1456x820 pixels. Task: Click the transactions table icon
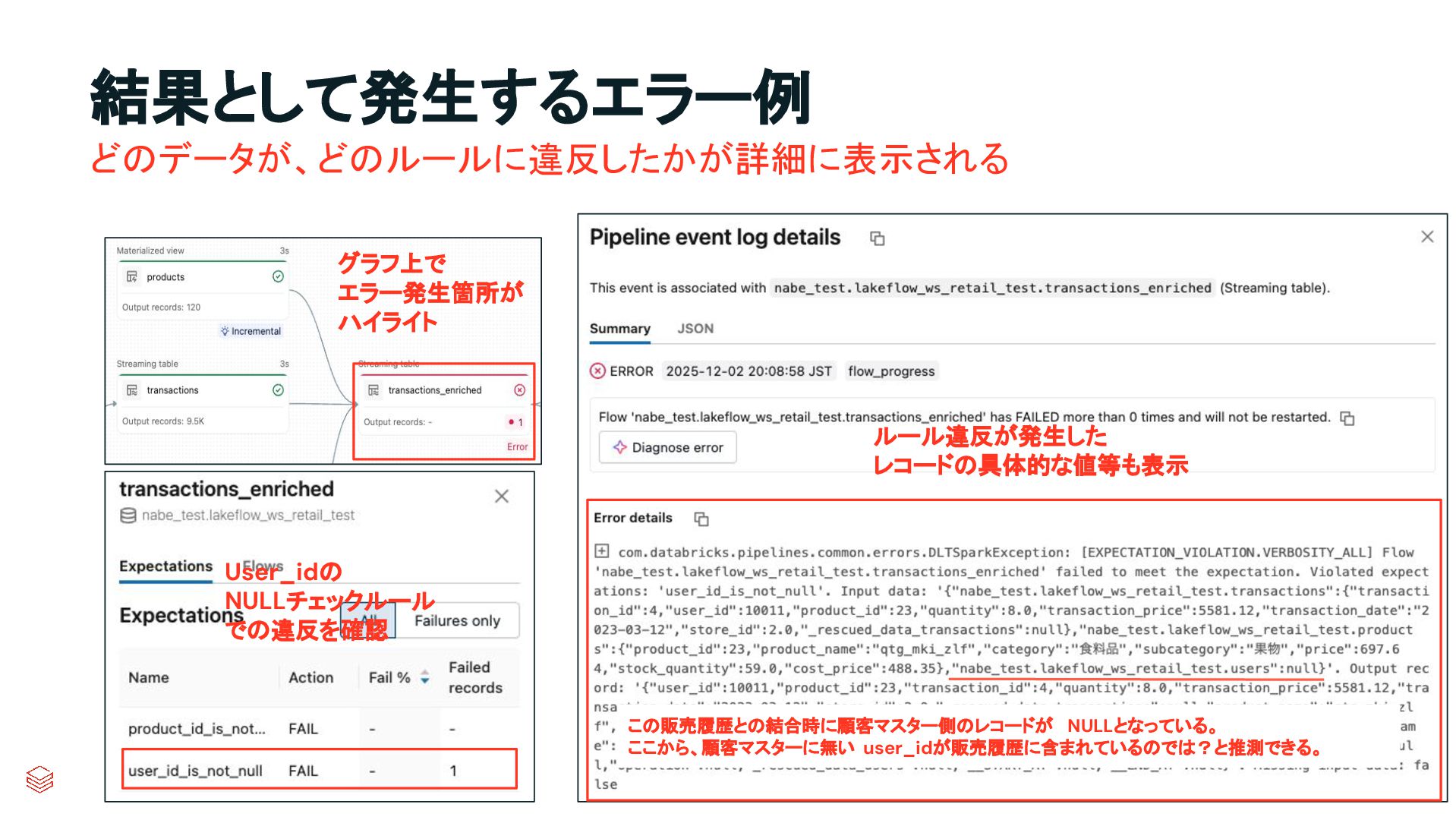[132, 390]
